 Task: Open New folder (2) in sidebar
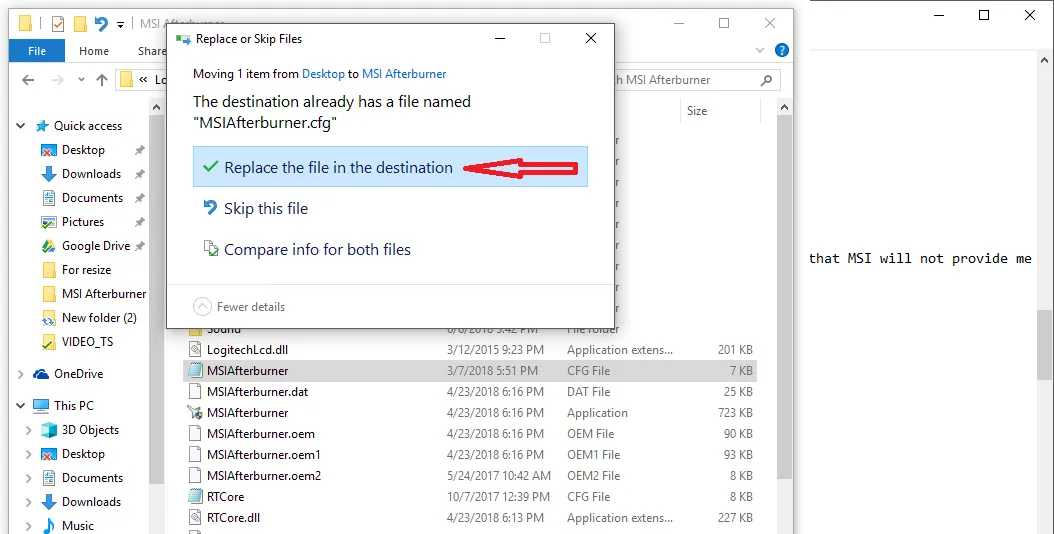(99, 318)
